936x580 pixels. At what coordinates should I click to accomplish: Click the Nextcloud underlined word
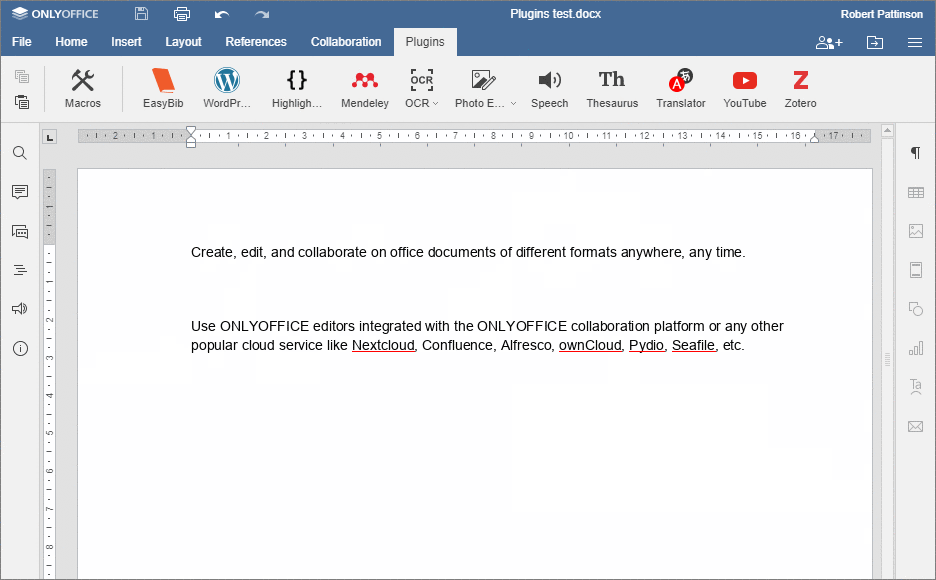(x=383, y=346)
